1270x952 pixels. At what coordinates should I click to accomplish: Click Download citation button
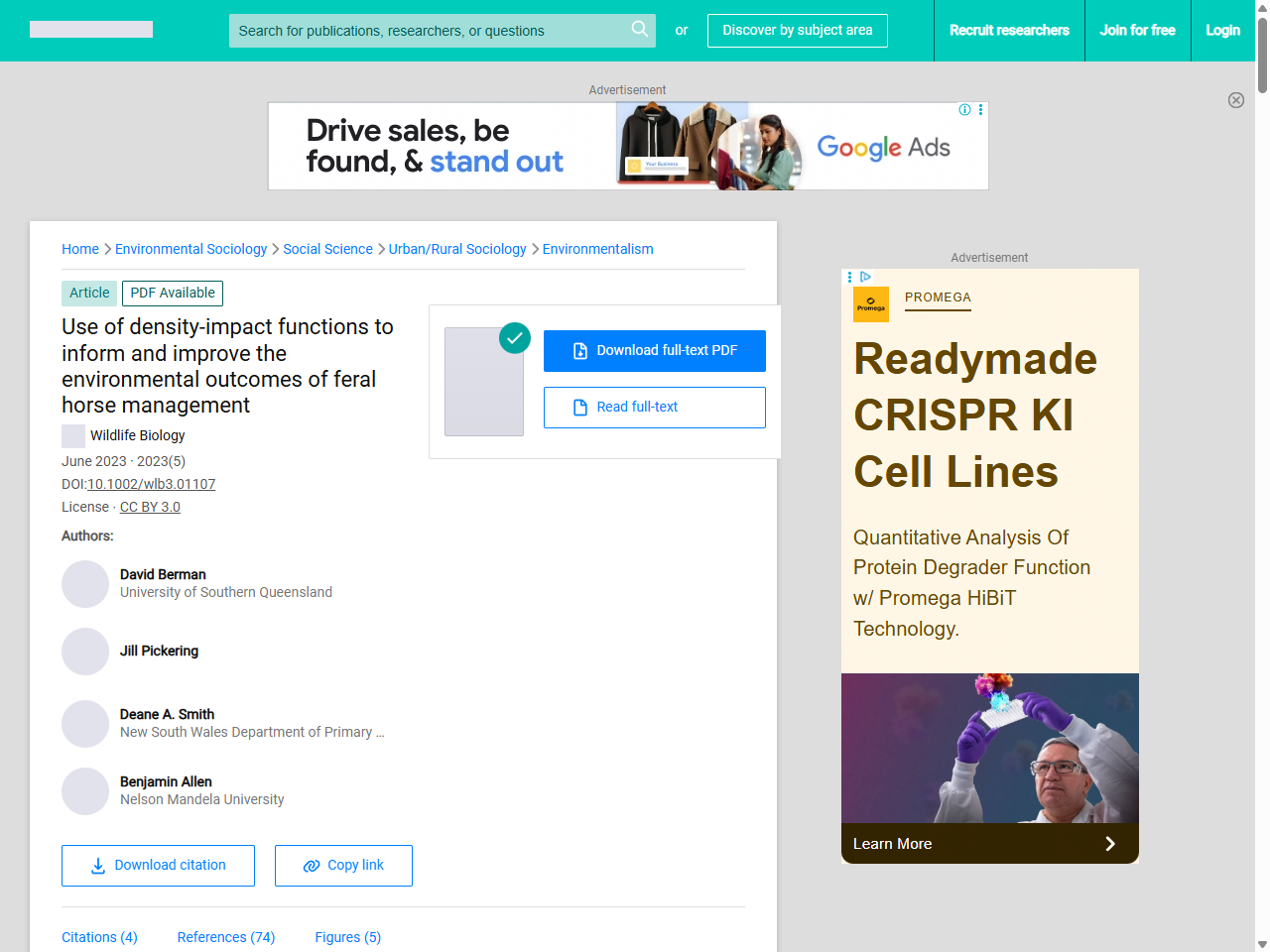click(x=158, y=866)
